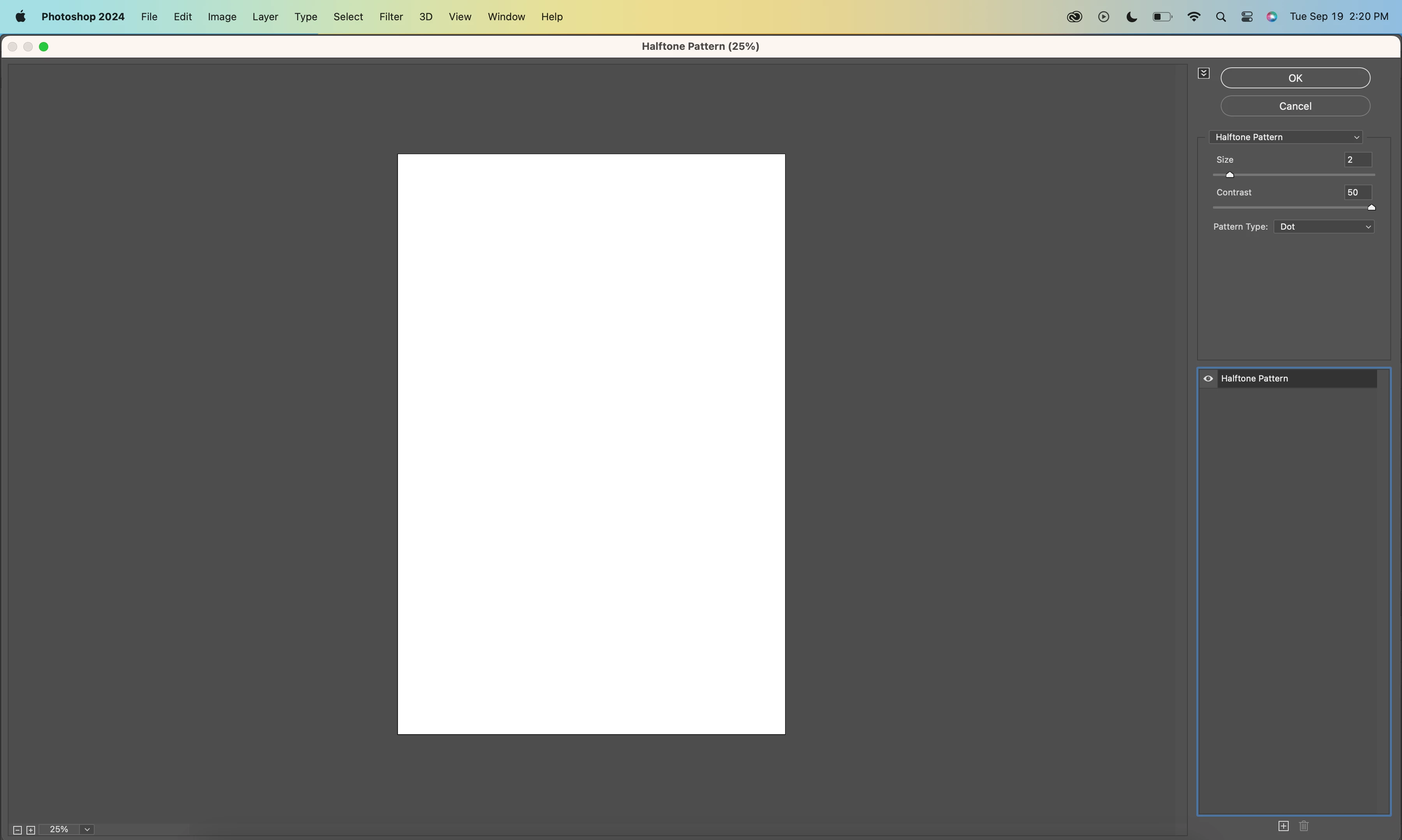Click the Contrast slider handle
The width and height of the screenshot is (1402, 840).
[1371, 208]
